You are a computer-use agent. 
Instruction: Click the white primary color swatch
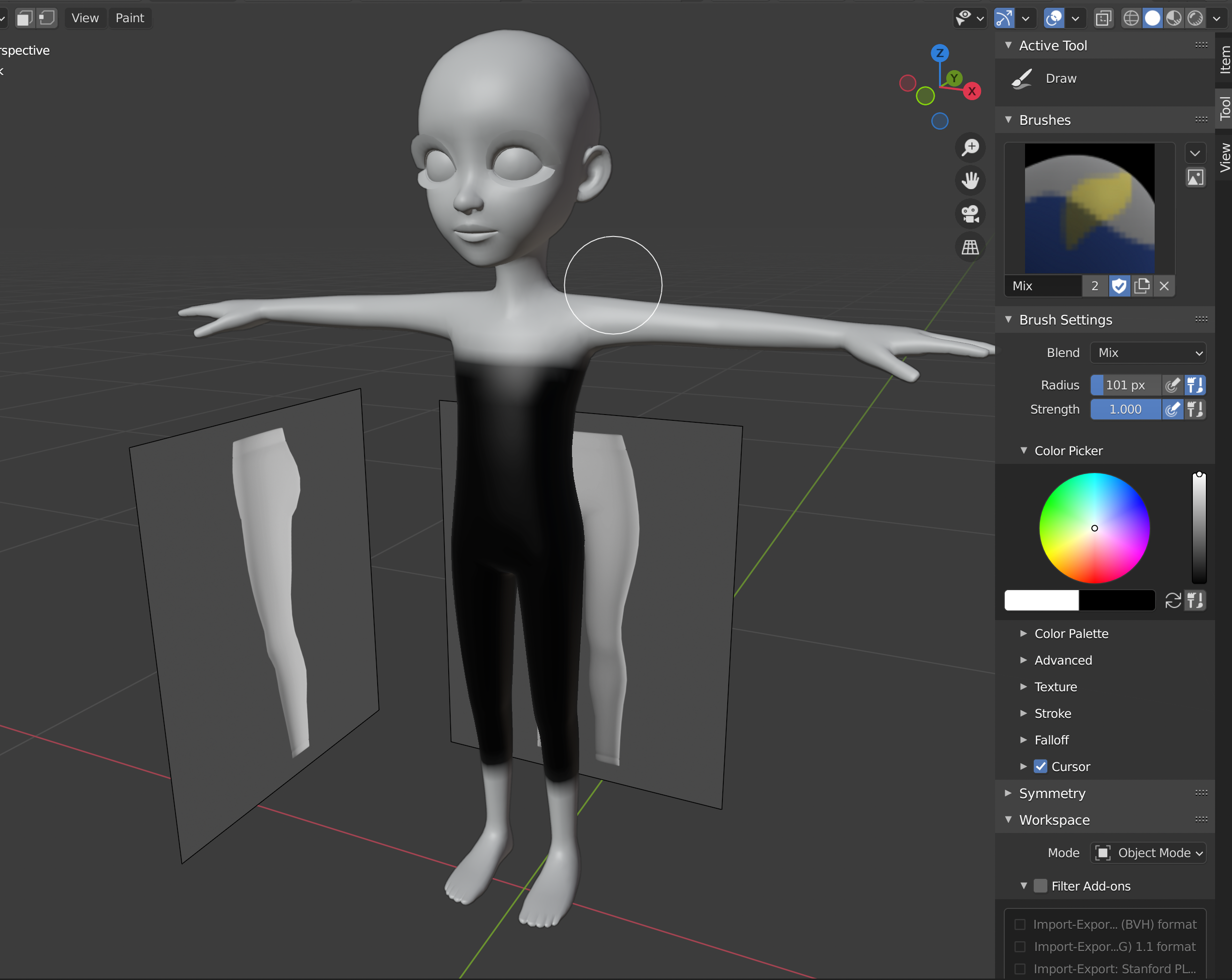[1041, 600]
